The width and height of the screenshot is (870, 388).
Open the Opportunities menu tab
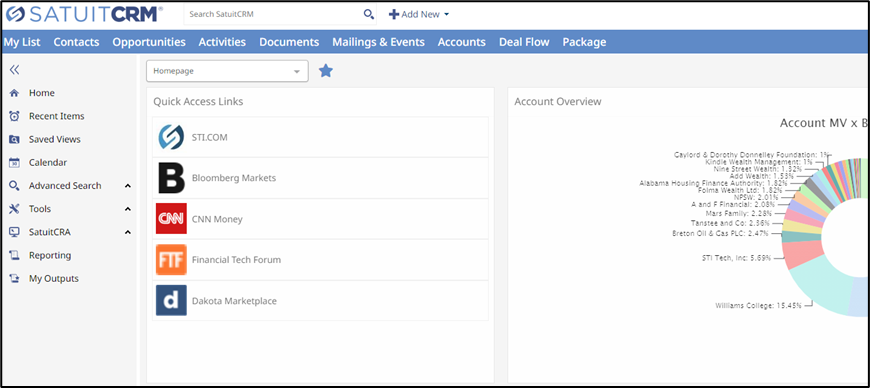point(149,42)
